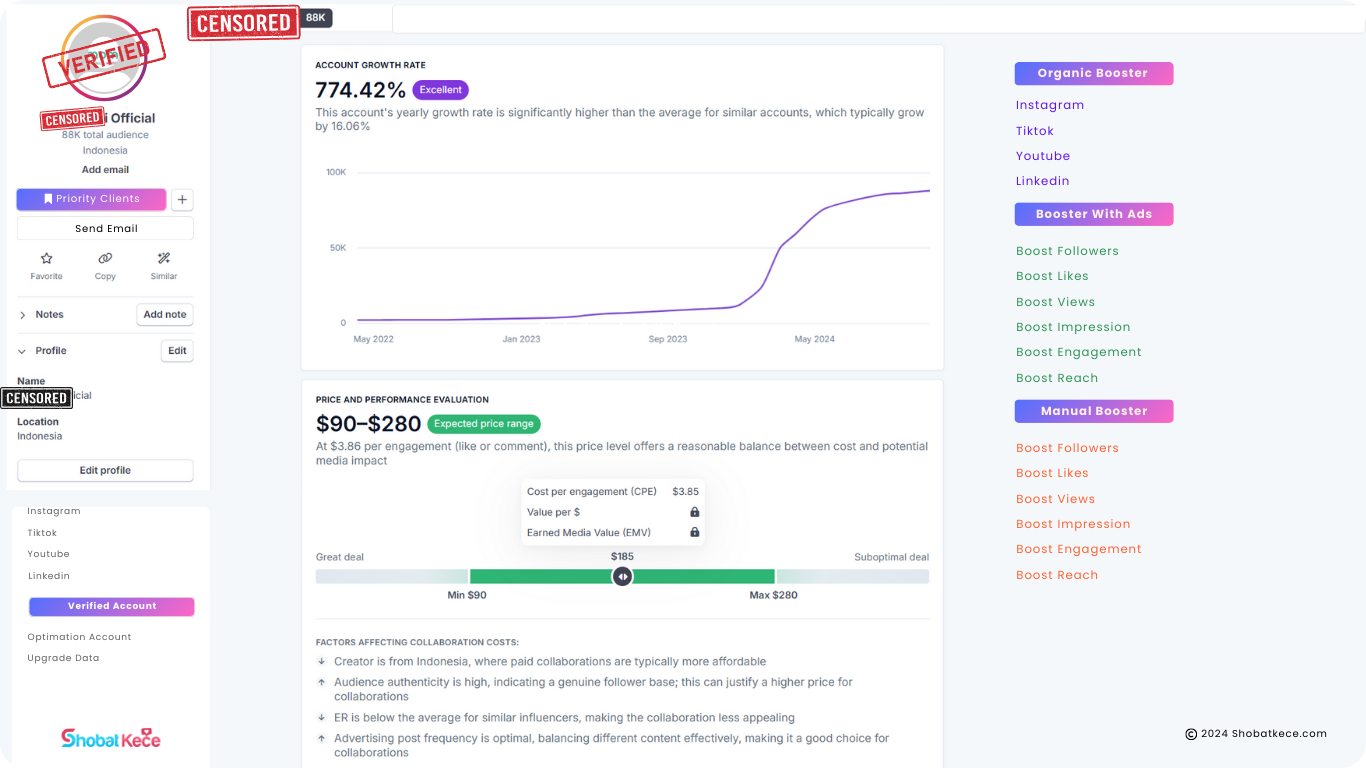The image size is (1366, 768).
Task: Click the Value per $ lock icon
Action: (x=694, y=512)
